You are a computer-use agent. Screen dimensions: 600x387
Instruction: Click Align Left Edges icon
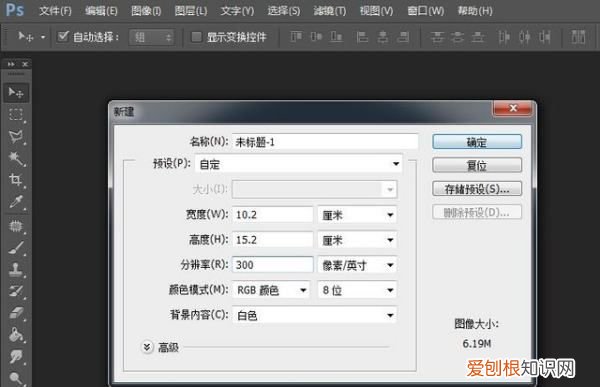click(x=362, y=37)
